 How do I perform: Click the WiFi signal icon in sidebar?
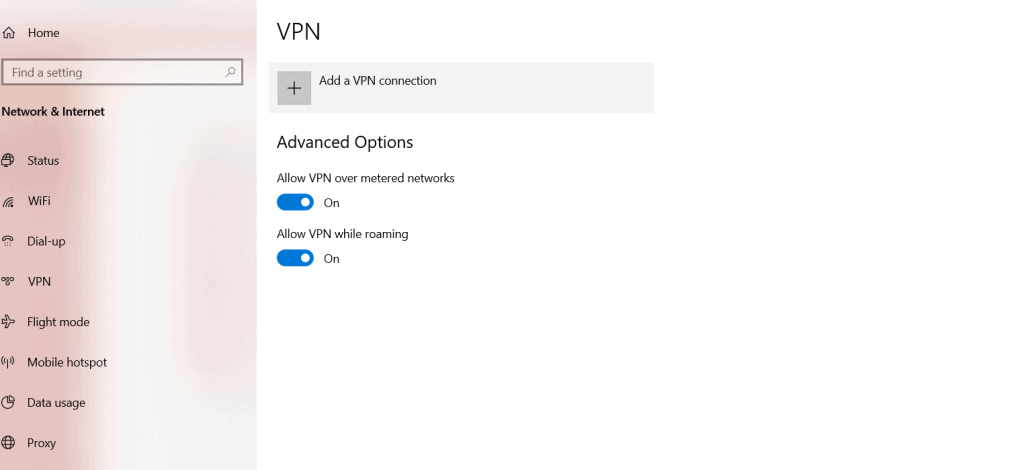[8, 202]
